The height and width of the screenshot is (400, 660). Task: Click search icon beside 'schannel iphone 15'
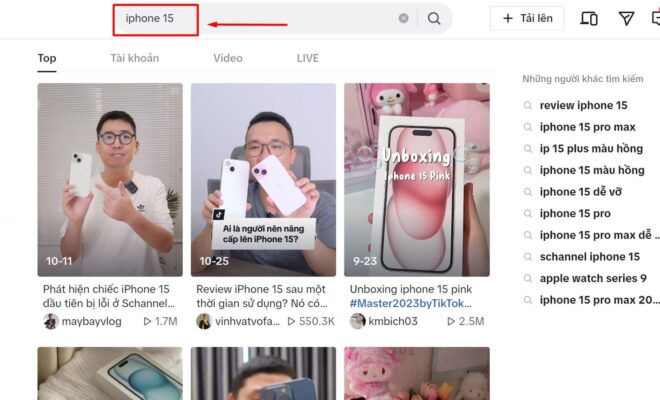pyautogui.click(x=527, y=257)
